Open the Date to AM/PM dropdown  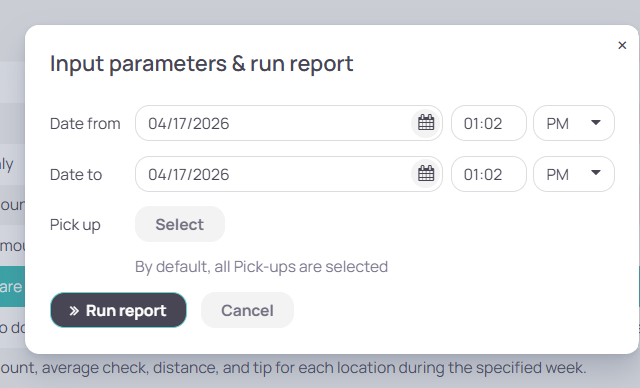click(573, 174)
